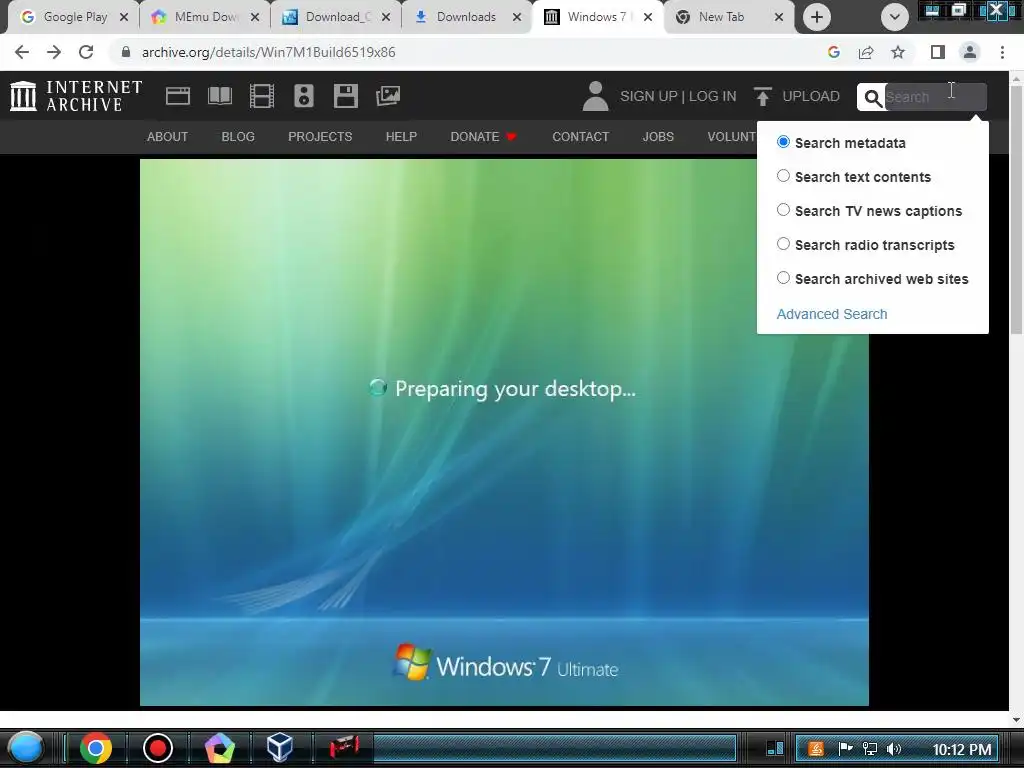Click the user avatar icon
The height and width of the screenshot is (768, 1024).
595,96
